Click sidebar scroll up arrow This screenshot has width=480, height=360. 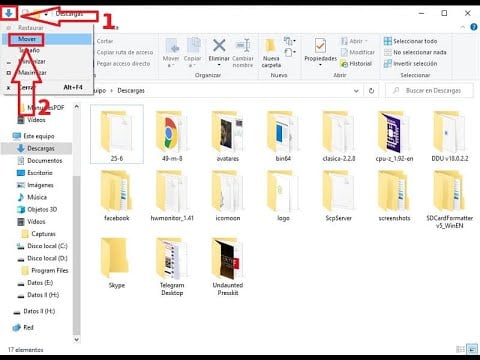76,107
